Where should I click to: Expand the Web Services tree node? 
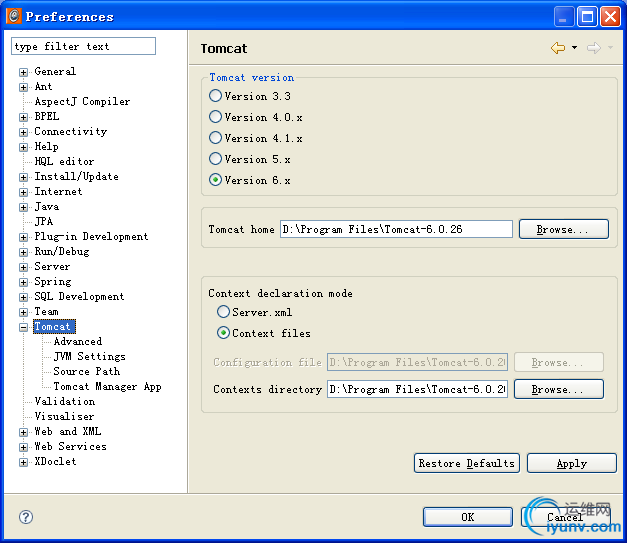click(24, 447)
